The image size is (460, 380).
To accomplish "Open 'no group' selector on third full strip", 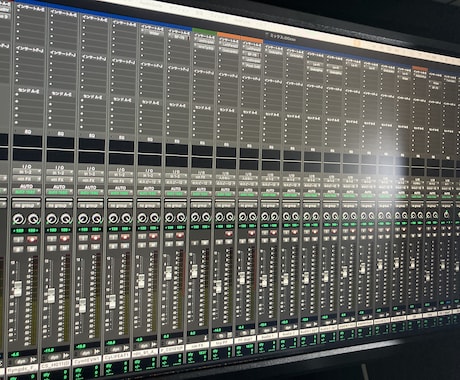I will coord(91,205).
